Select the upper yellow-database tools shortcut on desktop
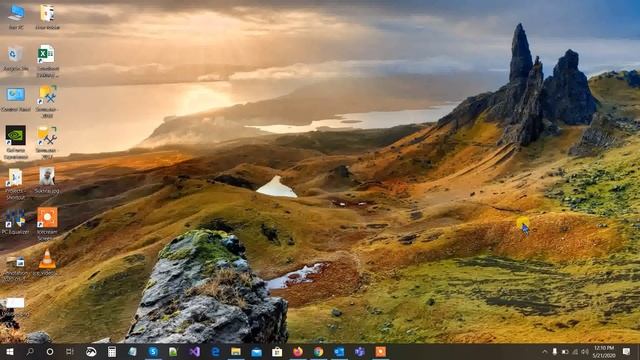This screenshot has height=360, width=640. pyautogui.click(x=47, y=101)
